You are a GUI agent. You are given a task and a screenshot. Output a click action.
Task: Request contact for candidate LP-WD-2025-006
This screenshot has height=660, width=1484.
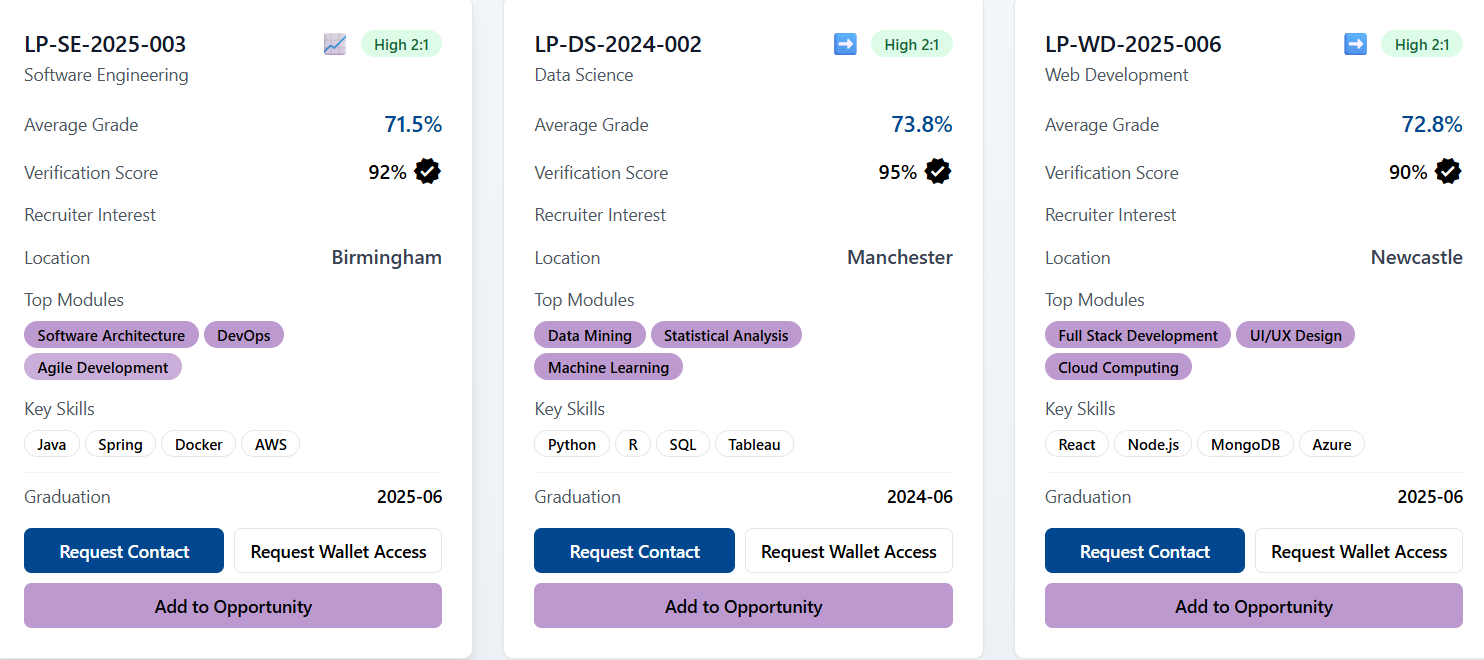(1144, 551)
